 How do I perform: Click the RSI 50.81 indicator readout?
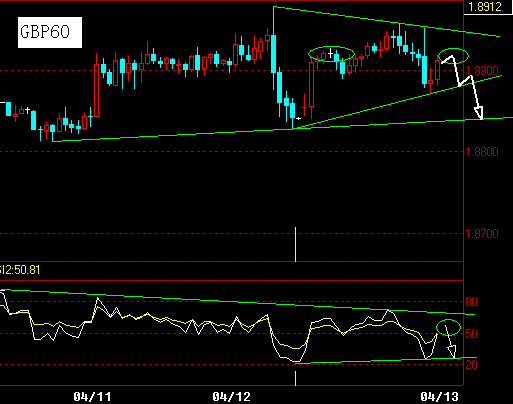click(x=20, y=270)
